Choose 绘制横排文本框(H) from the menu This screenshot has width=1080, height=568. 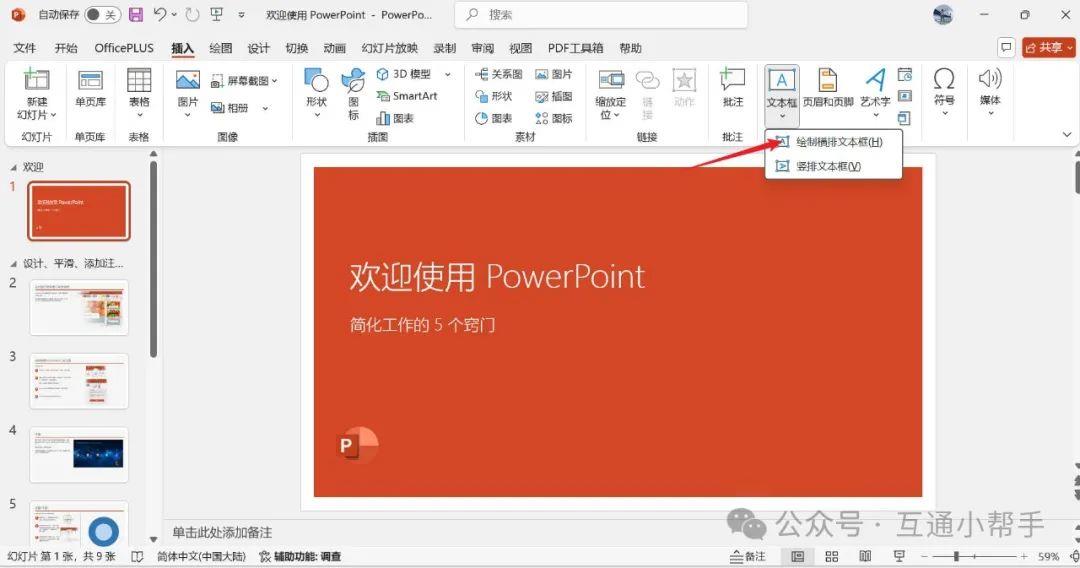(x=833, y=142)
